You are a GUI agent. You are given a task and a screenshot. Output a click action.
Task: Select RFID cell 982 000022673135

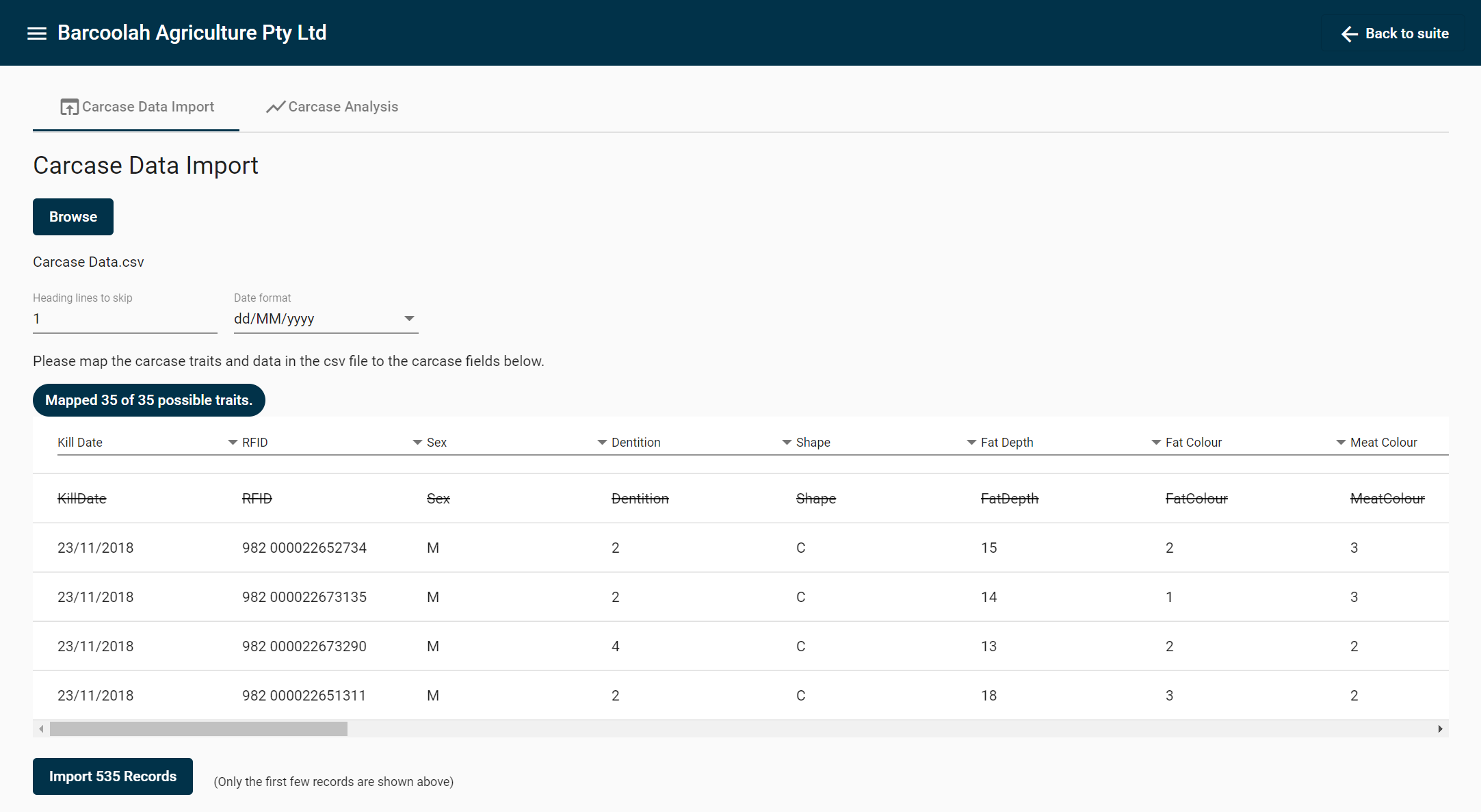pos(304,597)
